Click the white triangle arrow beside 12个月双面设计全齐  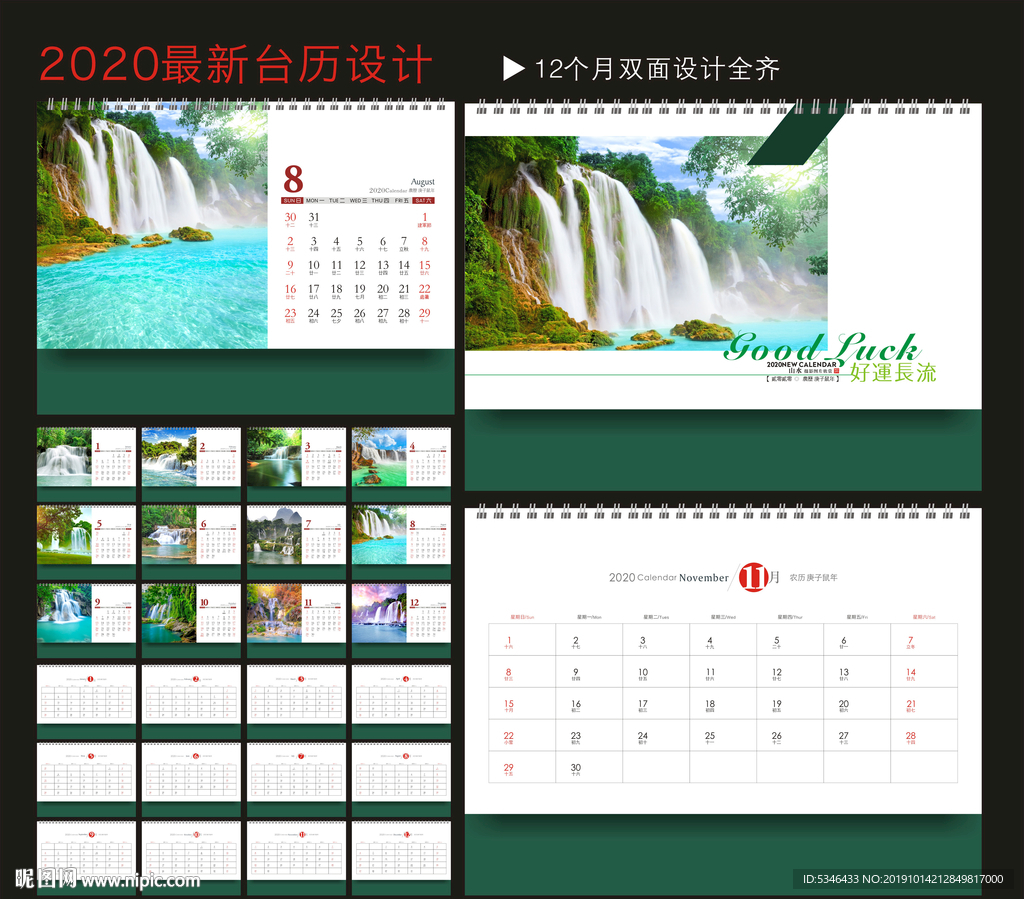click(x=513, y=68)
